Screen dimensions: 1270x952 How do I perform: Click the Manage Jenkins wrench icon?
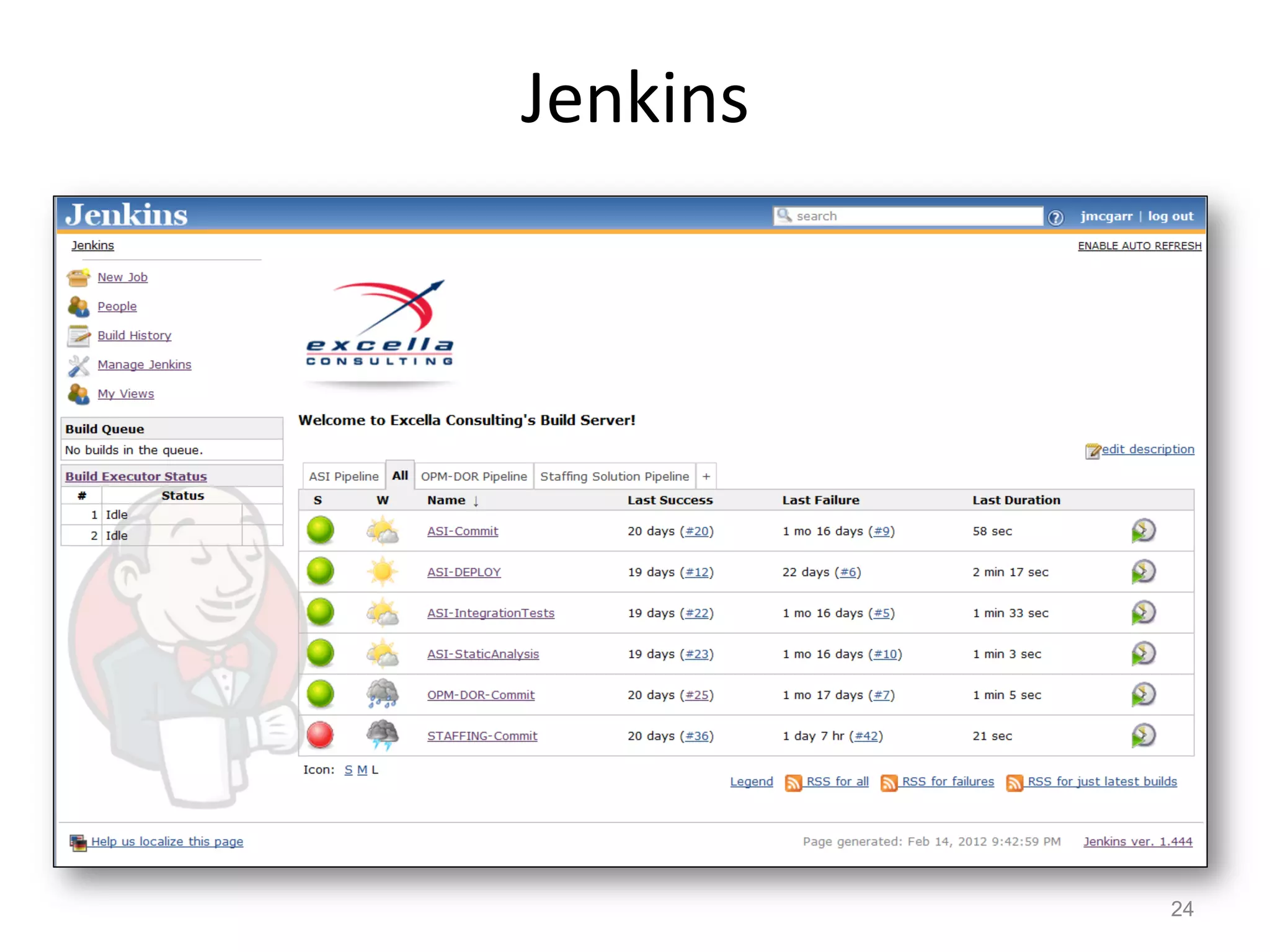pos(79,365)
